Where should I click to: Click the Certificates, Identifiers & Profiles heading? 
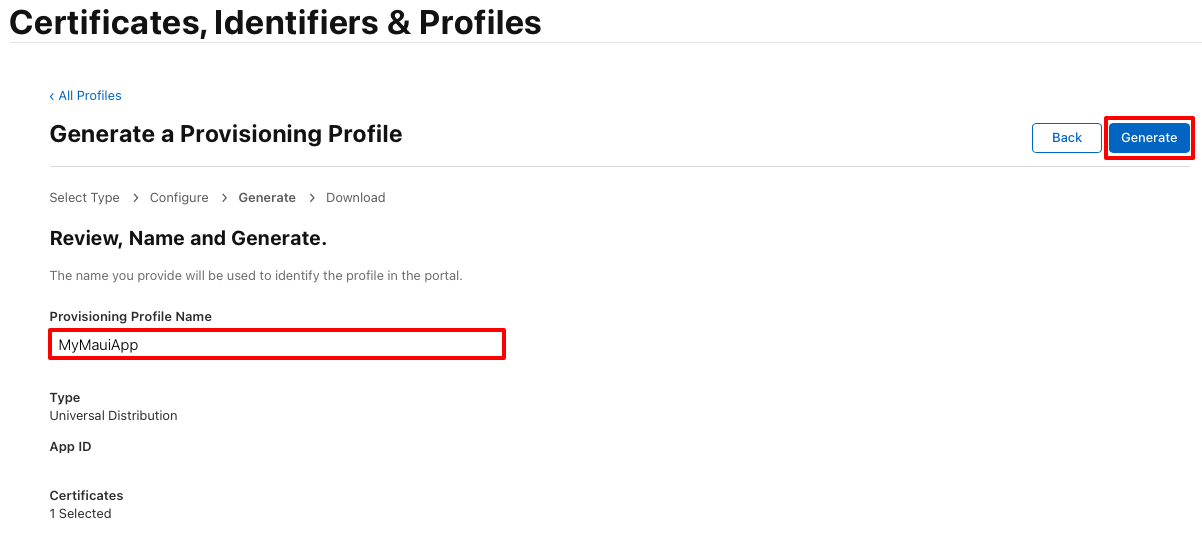click(275, 22)
